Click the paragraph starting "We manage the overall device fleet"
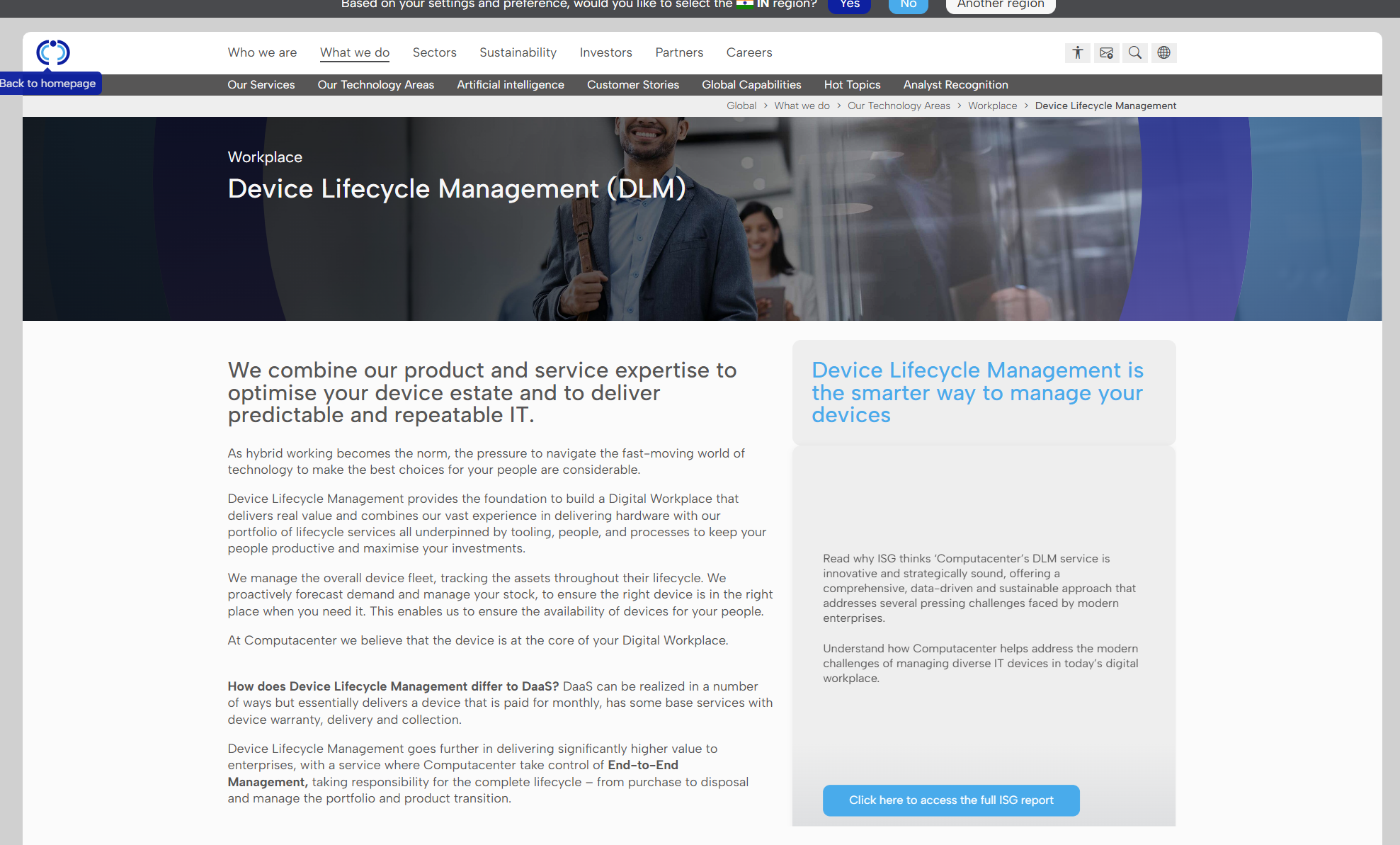 500,594
